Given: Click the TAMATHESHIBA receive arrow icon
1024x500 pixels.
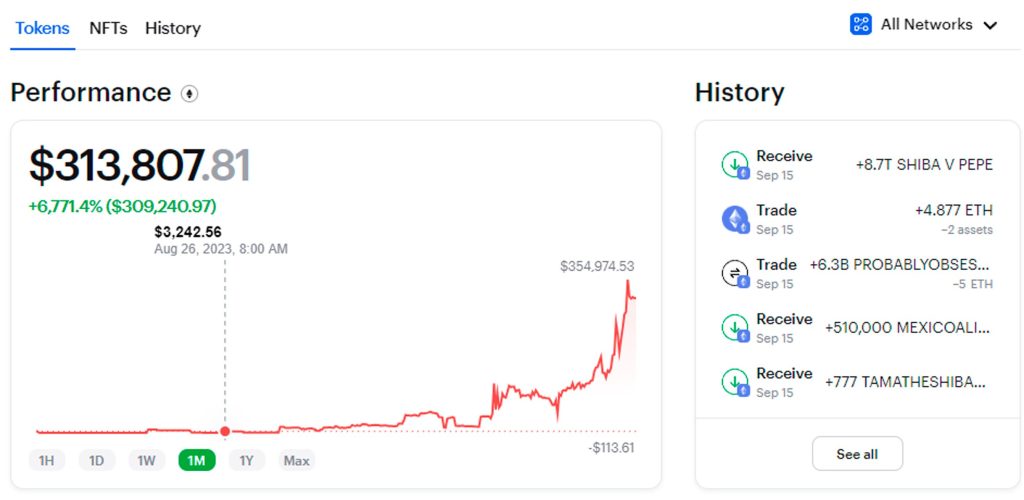Looking at the screenshot, I should [735, 381].
